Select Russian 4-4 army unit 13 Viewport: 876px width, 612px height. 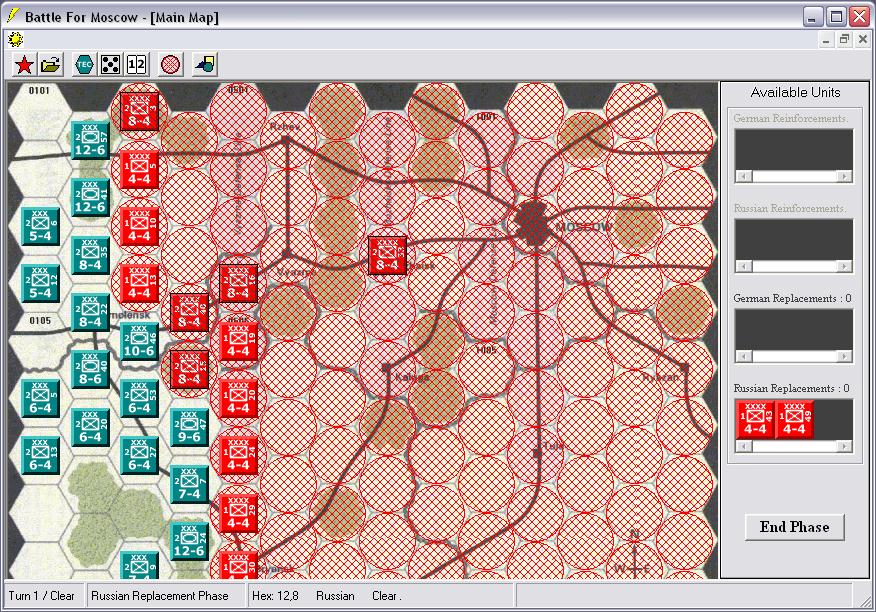coord(140,283)
